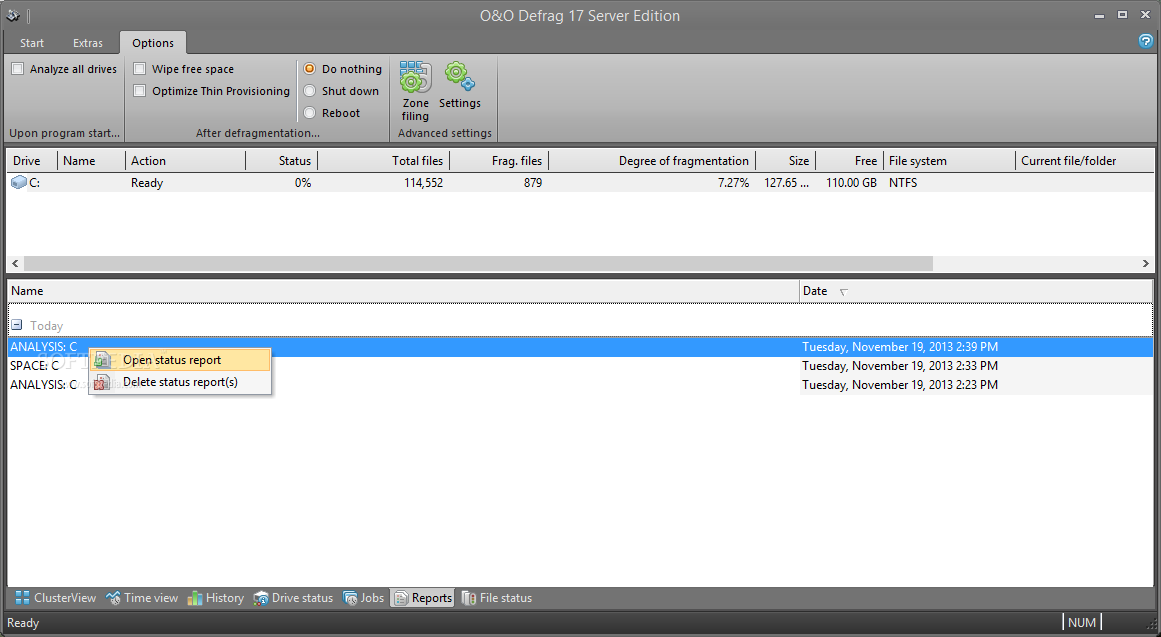Viewport: 1161px width, 637px height.
Task: Switch to the Start ribbon tab
Action: tap(32, 43)
